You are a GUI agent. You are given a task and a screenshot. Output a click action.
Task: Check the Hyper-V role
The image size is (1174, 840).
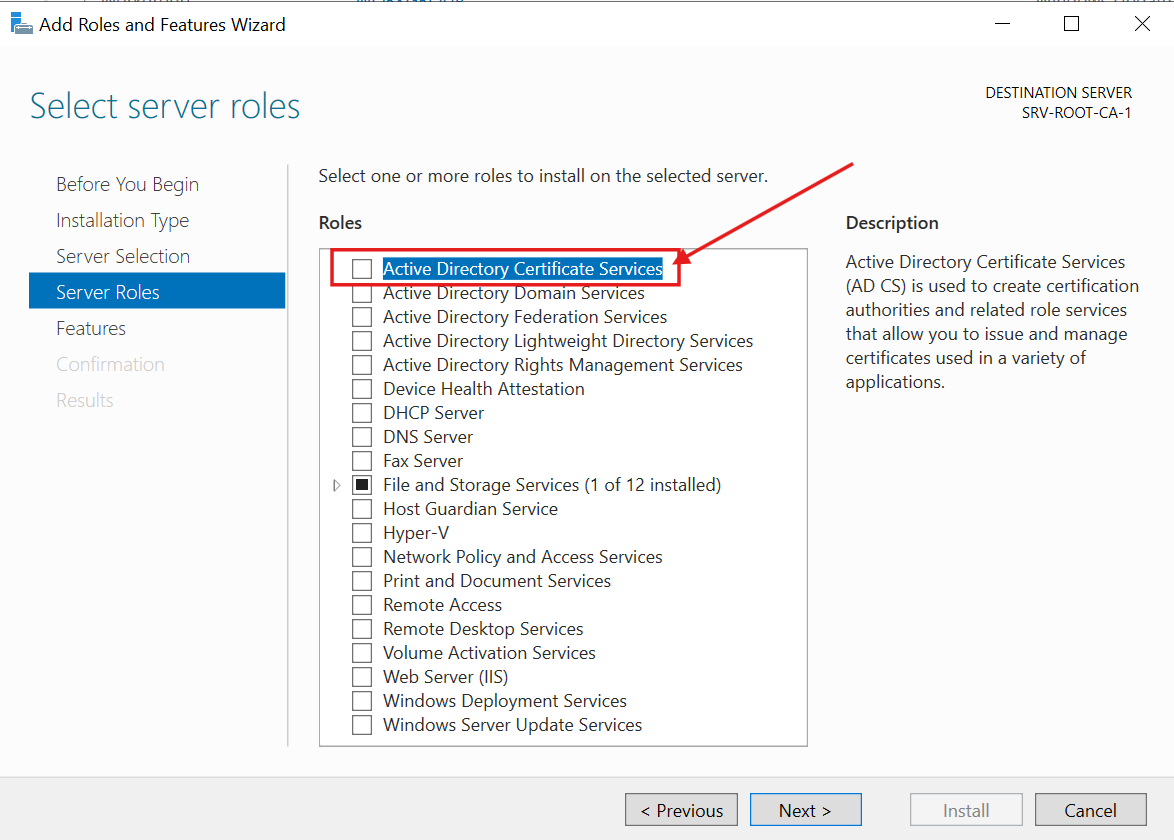(x=362, y=532)
